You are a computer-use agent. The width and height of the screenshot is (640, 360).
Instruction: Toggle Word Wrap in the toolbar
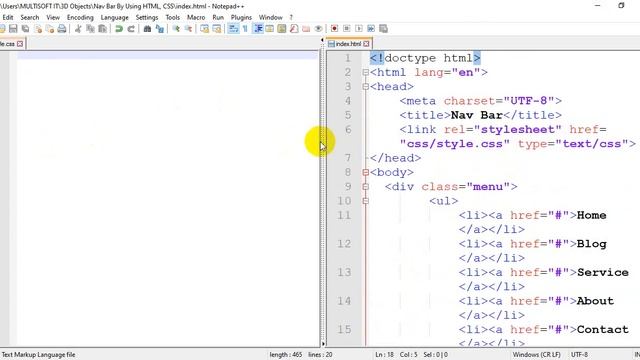coord(233,29)
